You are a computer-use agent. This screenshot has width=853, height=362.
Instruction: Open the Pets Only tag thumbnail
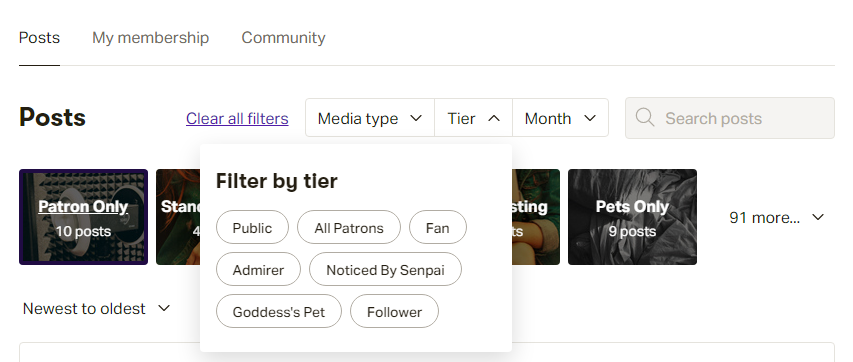pos(632,217)
